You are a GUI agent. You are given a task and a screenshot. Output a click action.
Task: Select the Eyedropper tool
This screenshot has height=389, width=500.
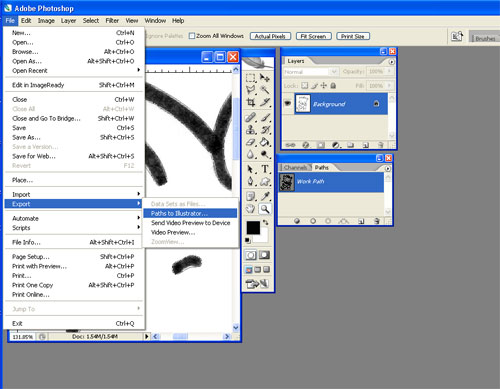(265, 196)
